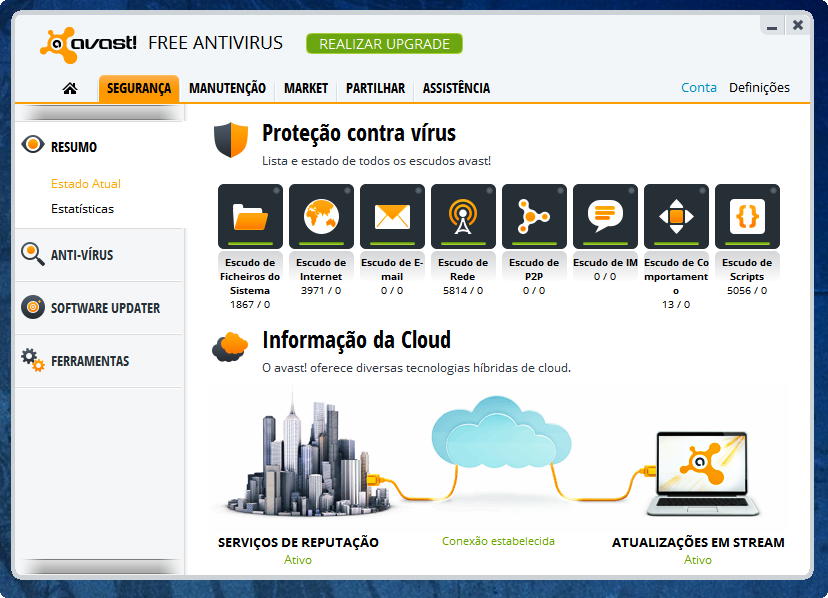Click the laptop streaming updates image
Viewport: 828px width, 598px height.
(x=702, y=473)
